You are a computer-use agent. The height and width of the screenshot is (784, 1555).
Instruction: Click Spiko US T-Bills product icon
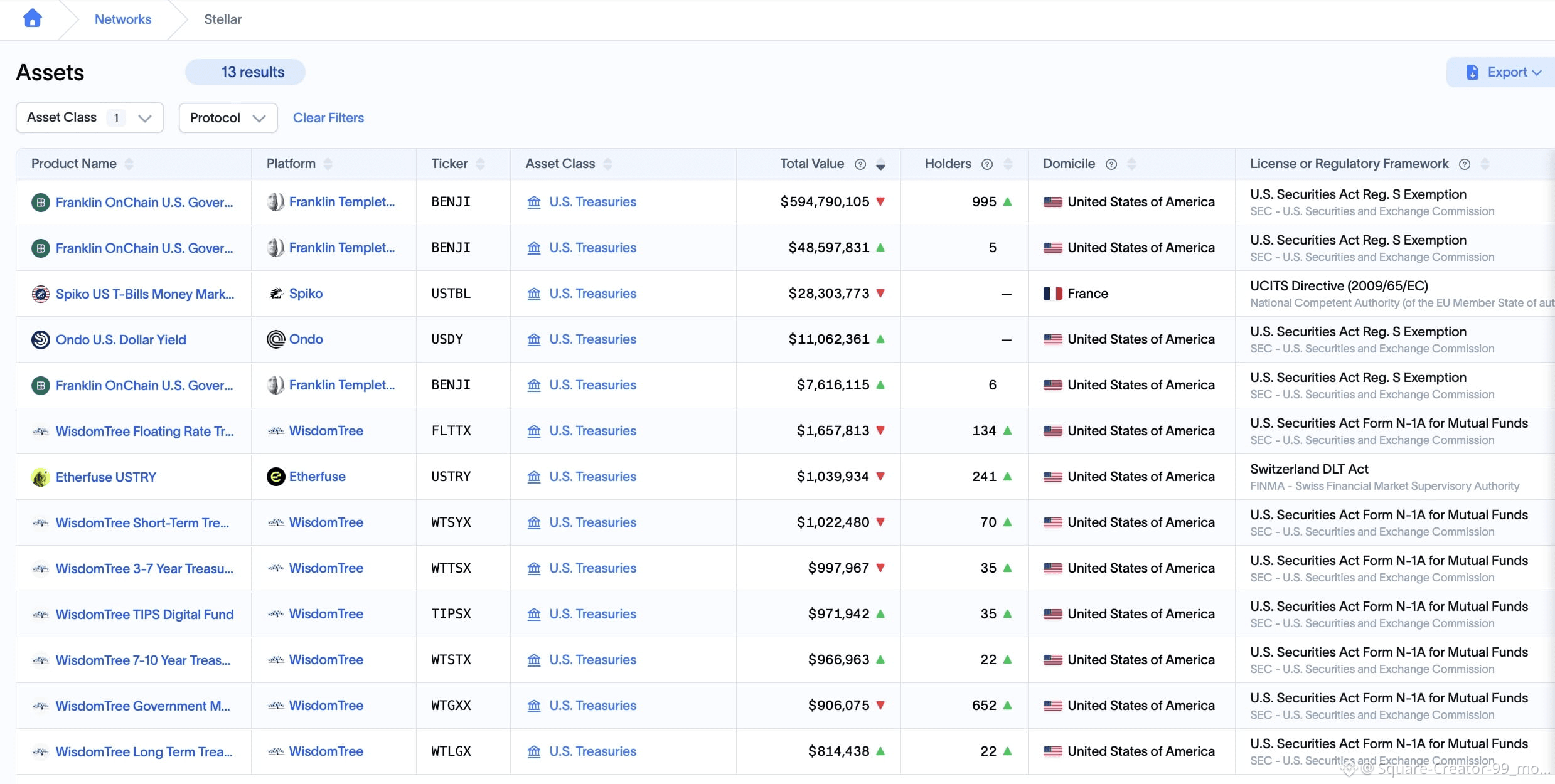(x=41, y=294)
